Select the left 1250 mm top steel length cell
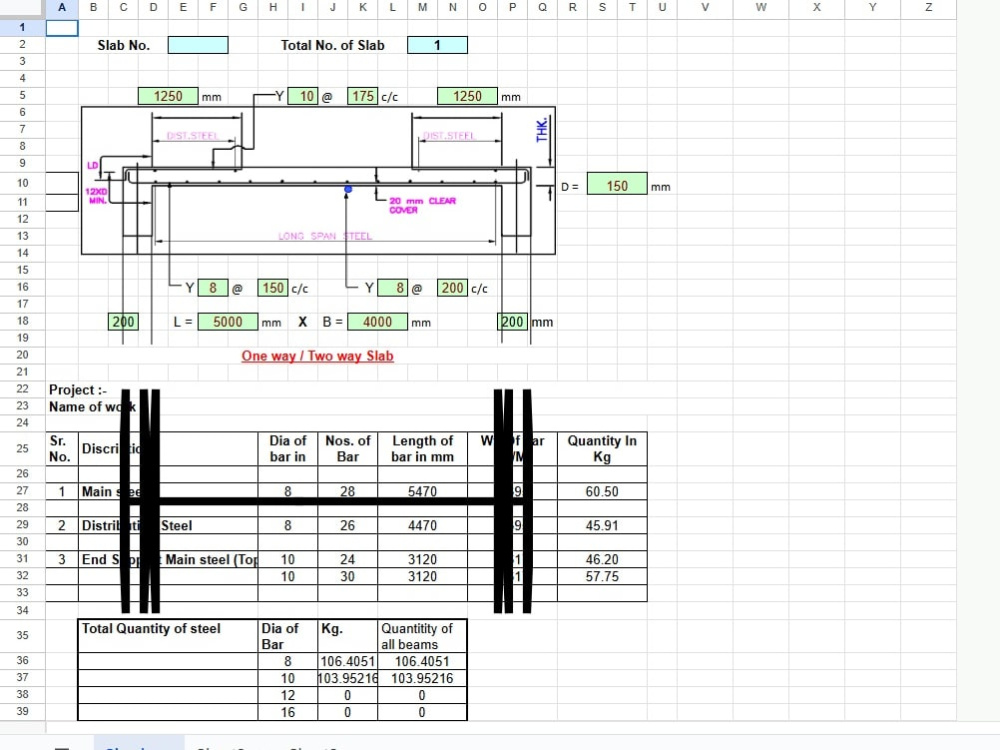 168,96
